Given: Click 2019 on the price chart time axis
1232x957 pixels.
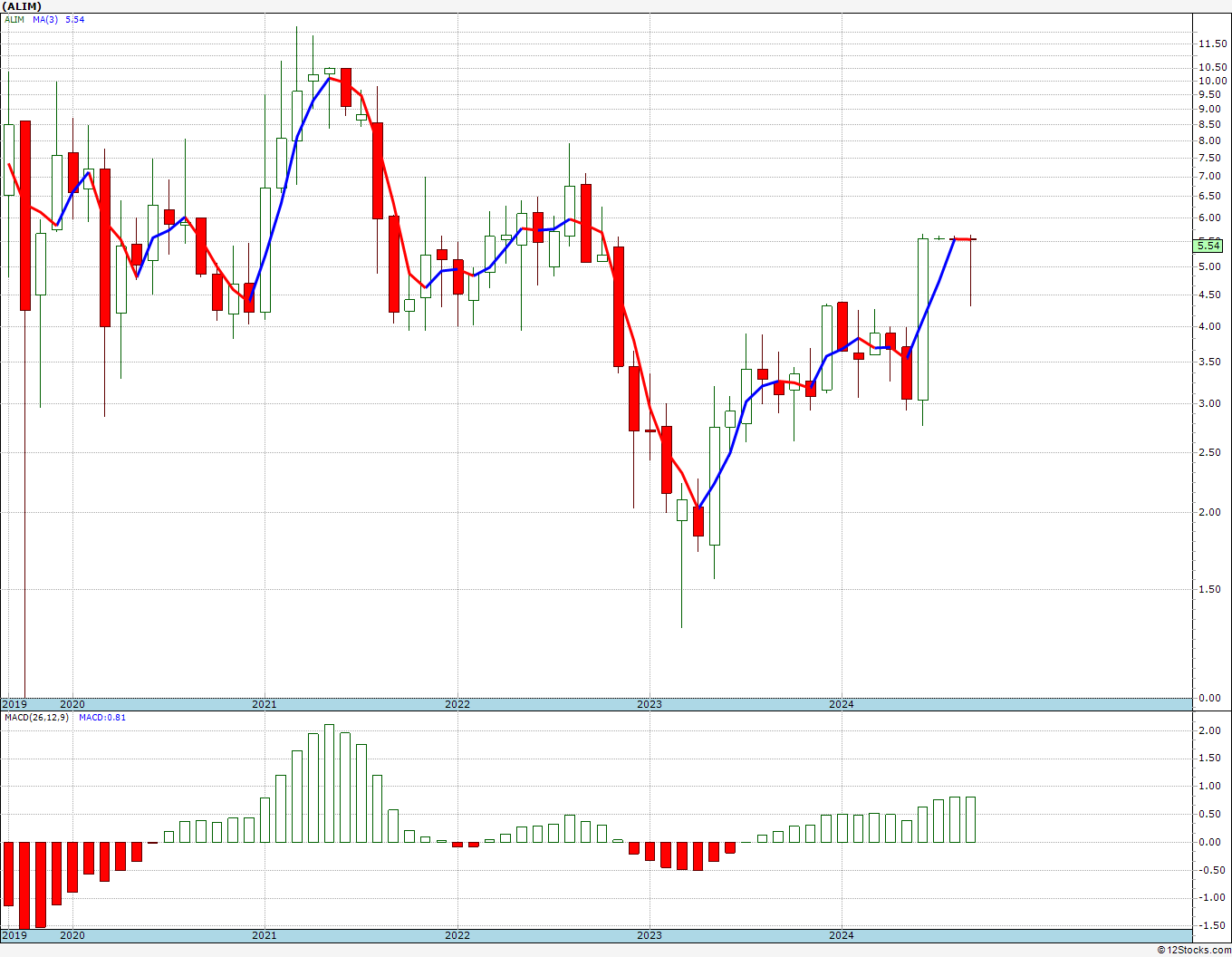Looking at the screenshot, I should tap(14, 704).
